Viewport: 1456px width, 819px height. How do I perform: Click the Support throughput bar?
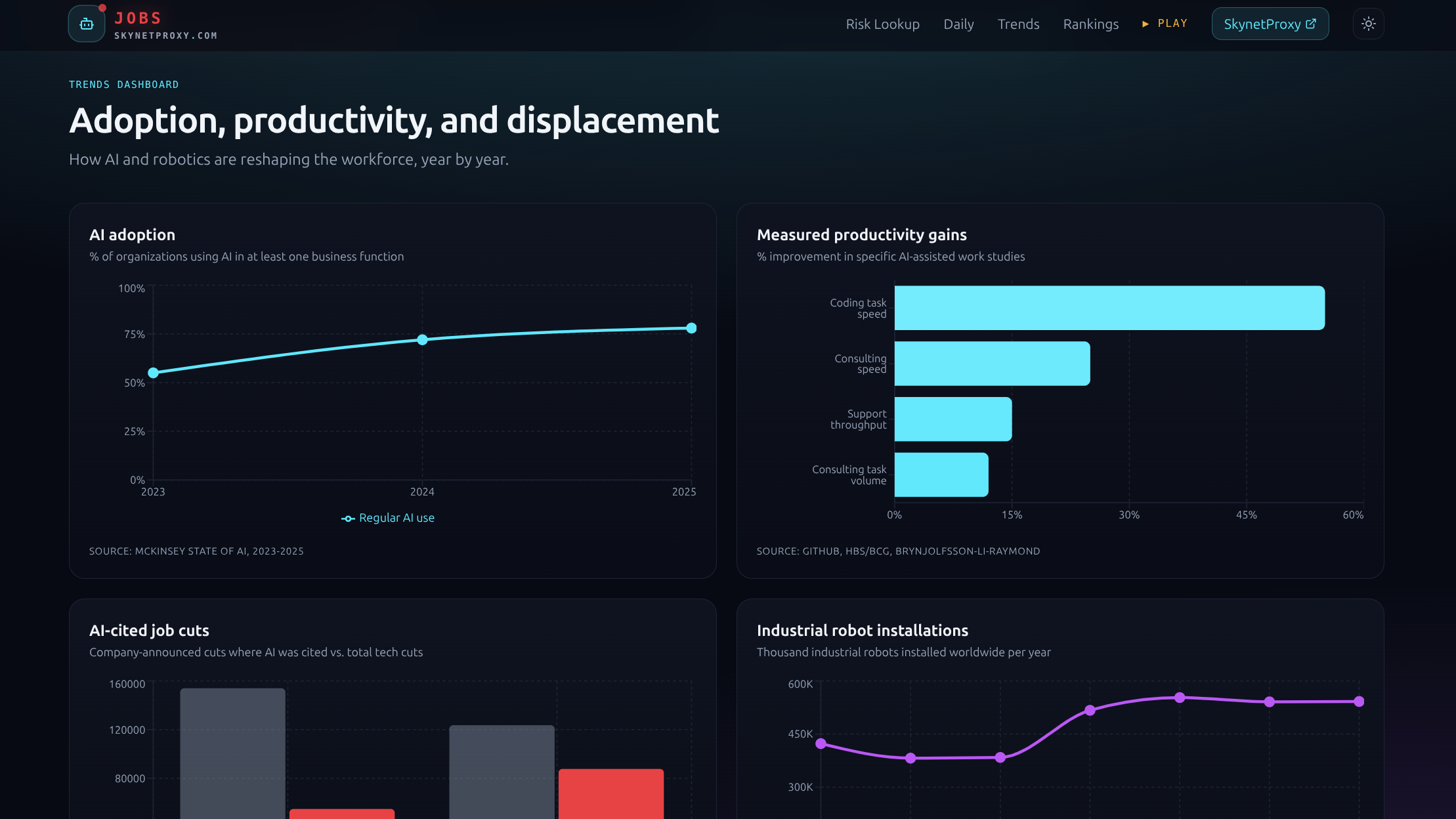[x=953, y=419]
